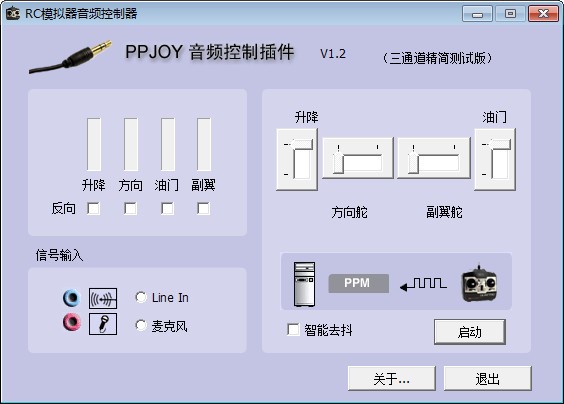Viewport: 564px width, 404px height.
Task: Click the computer tower icon
Action: [304, 284]
